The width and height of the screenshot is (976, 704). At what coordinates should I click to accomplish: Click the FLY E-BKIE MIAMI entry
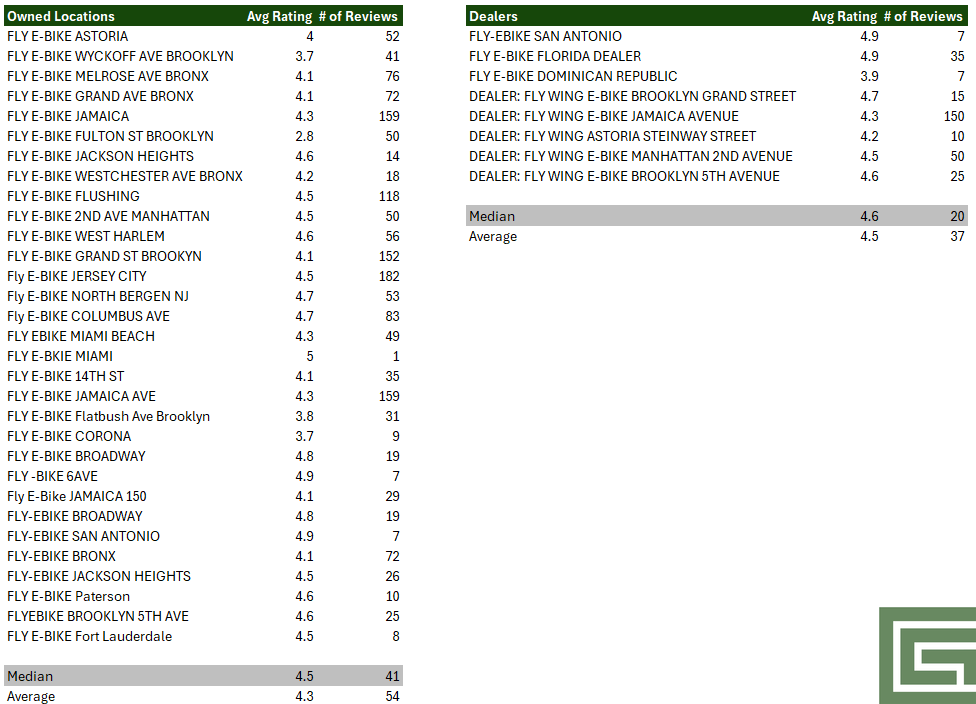pyautogui.click(x=60, y=356)
